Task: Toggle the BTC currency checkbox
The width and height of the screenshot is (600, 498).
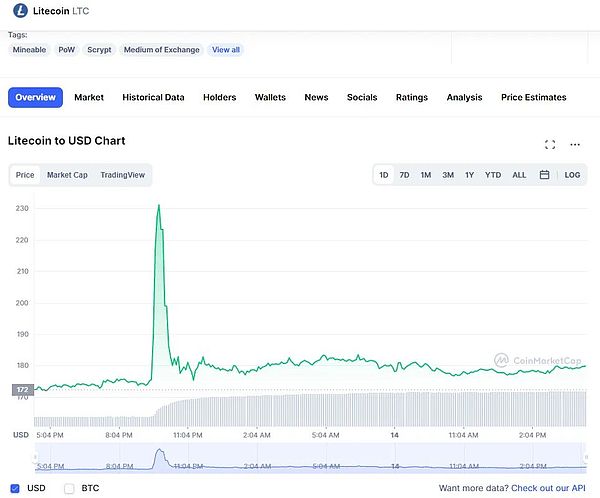Action: [69, 488]
